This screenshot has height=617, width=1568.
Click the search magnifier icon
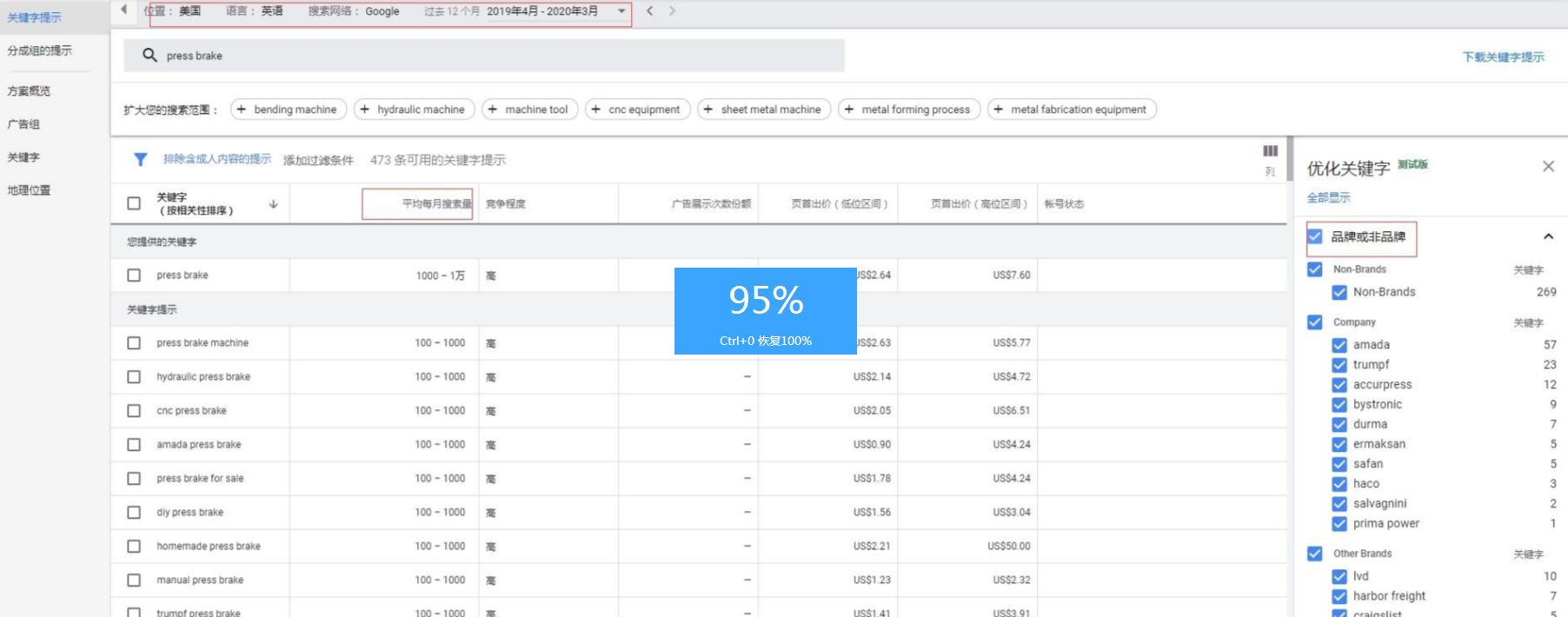click(x=149, y=55)
